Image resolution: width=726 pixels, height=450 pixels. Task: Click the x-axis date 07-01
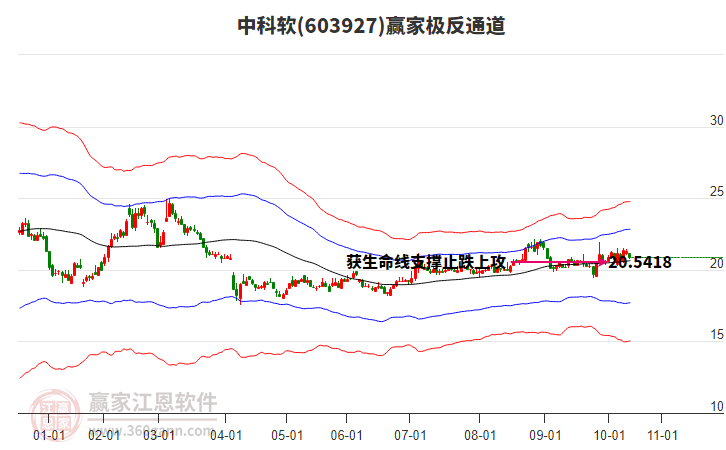pos(410,436)
